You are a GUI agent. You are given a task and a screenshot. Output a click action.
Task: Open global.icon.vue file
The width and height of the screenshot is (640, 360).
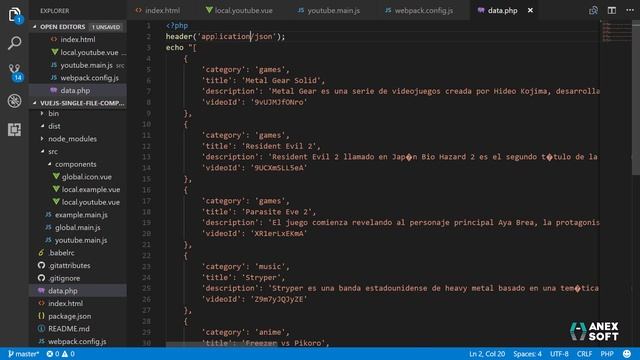(87, 177)
